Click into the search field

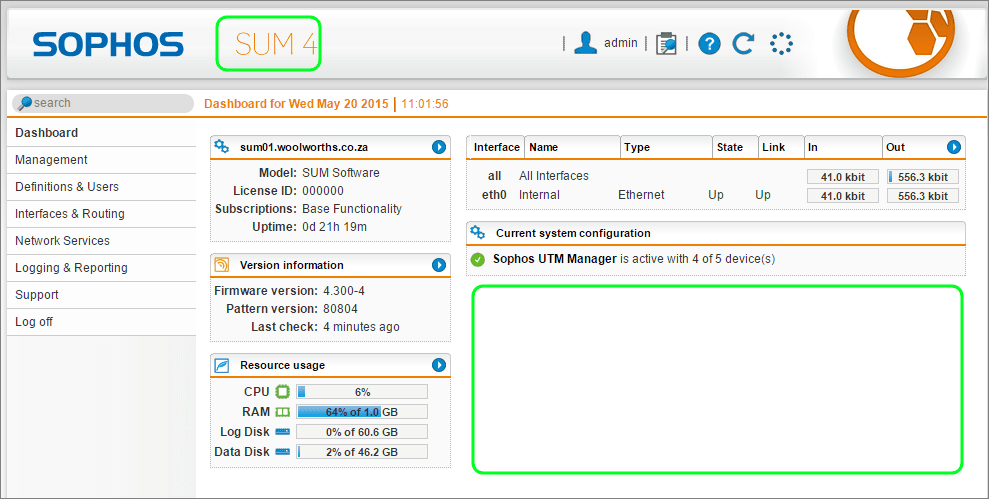[x=103, y=103]
